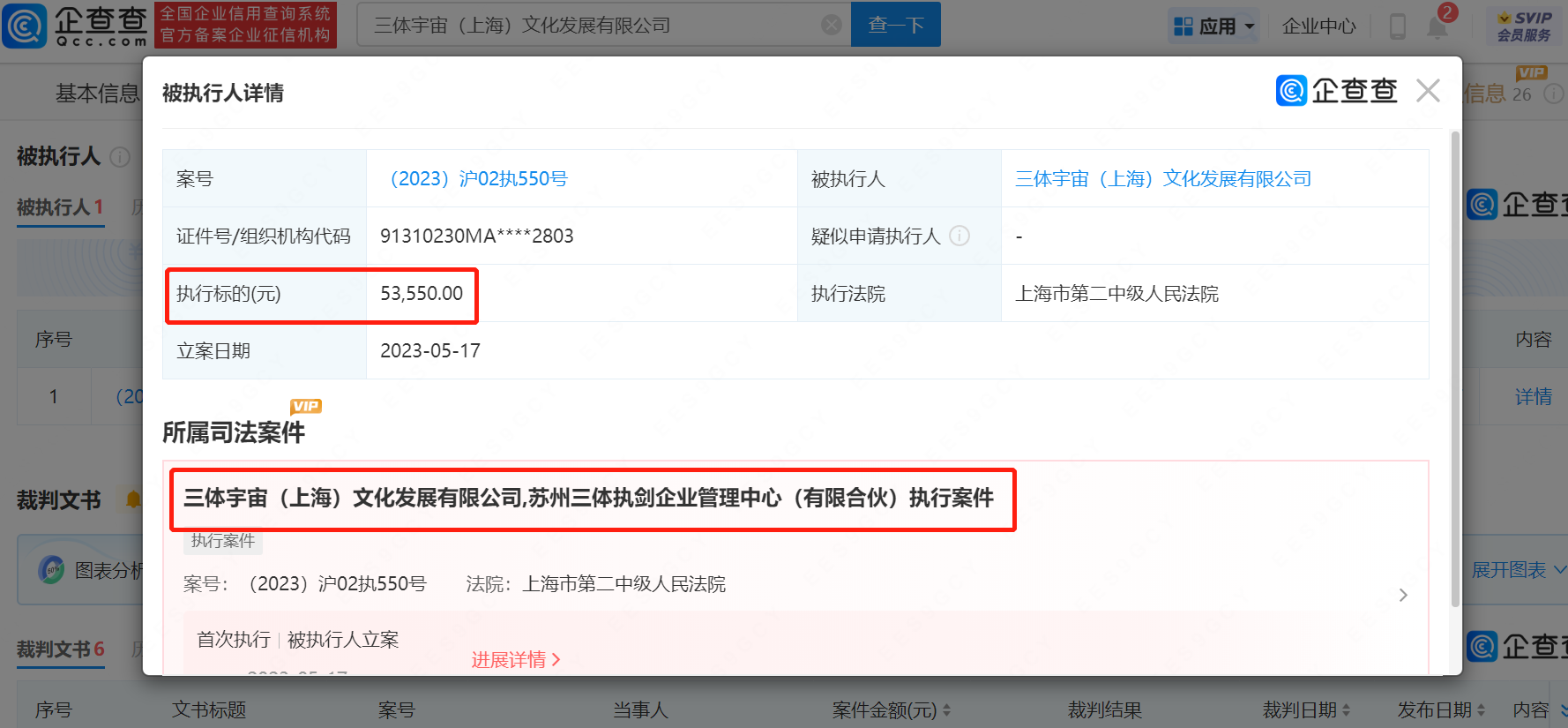Click info icon beside 被执行人 heading
Image resolution: width=1568 pixels, height=728 pixels.
tap(120, 157)
